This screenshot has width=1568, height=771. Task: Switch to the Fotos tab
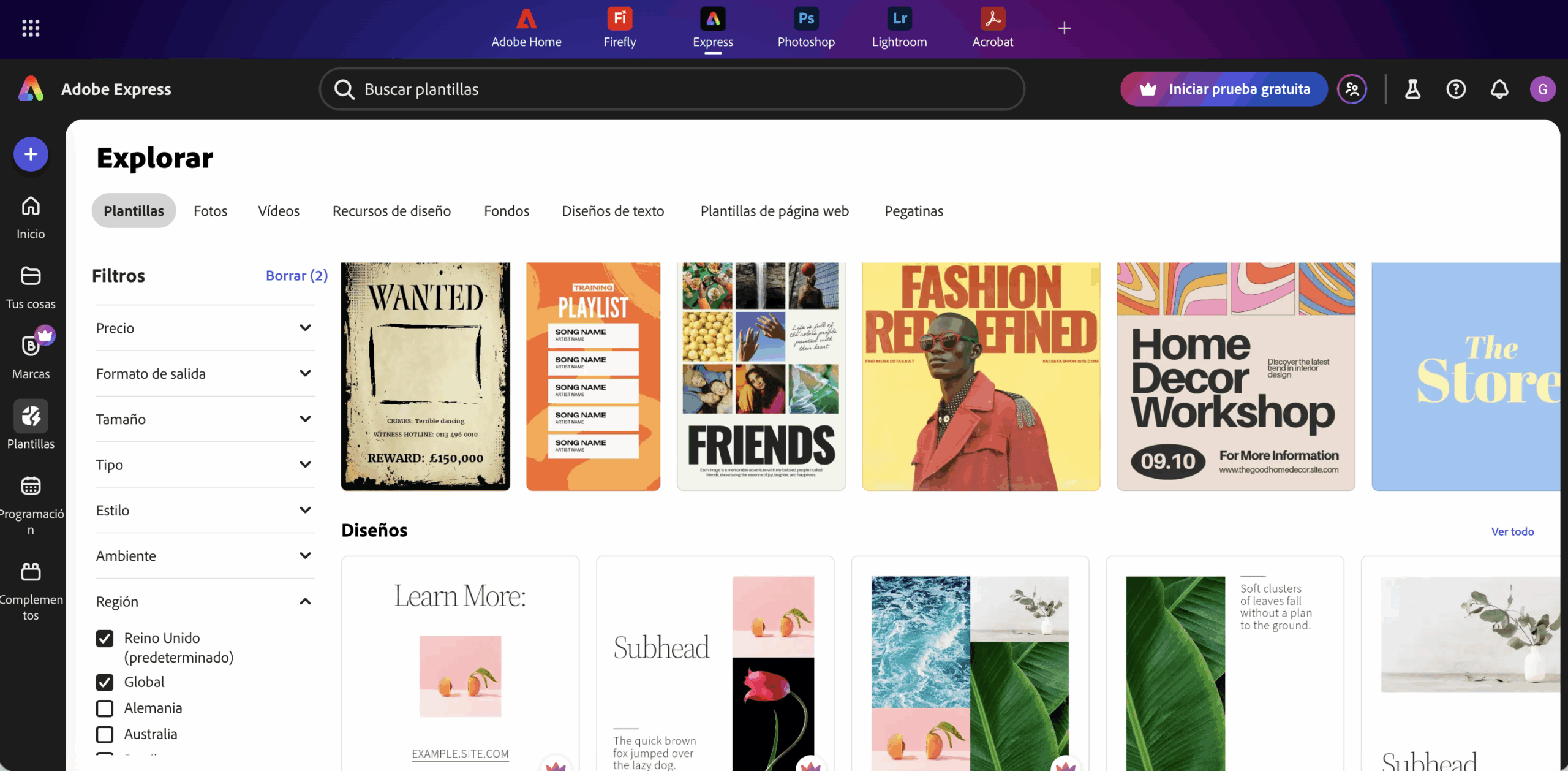click(210, 211)
